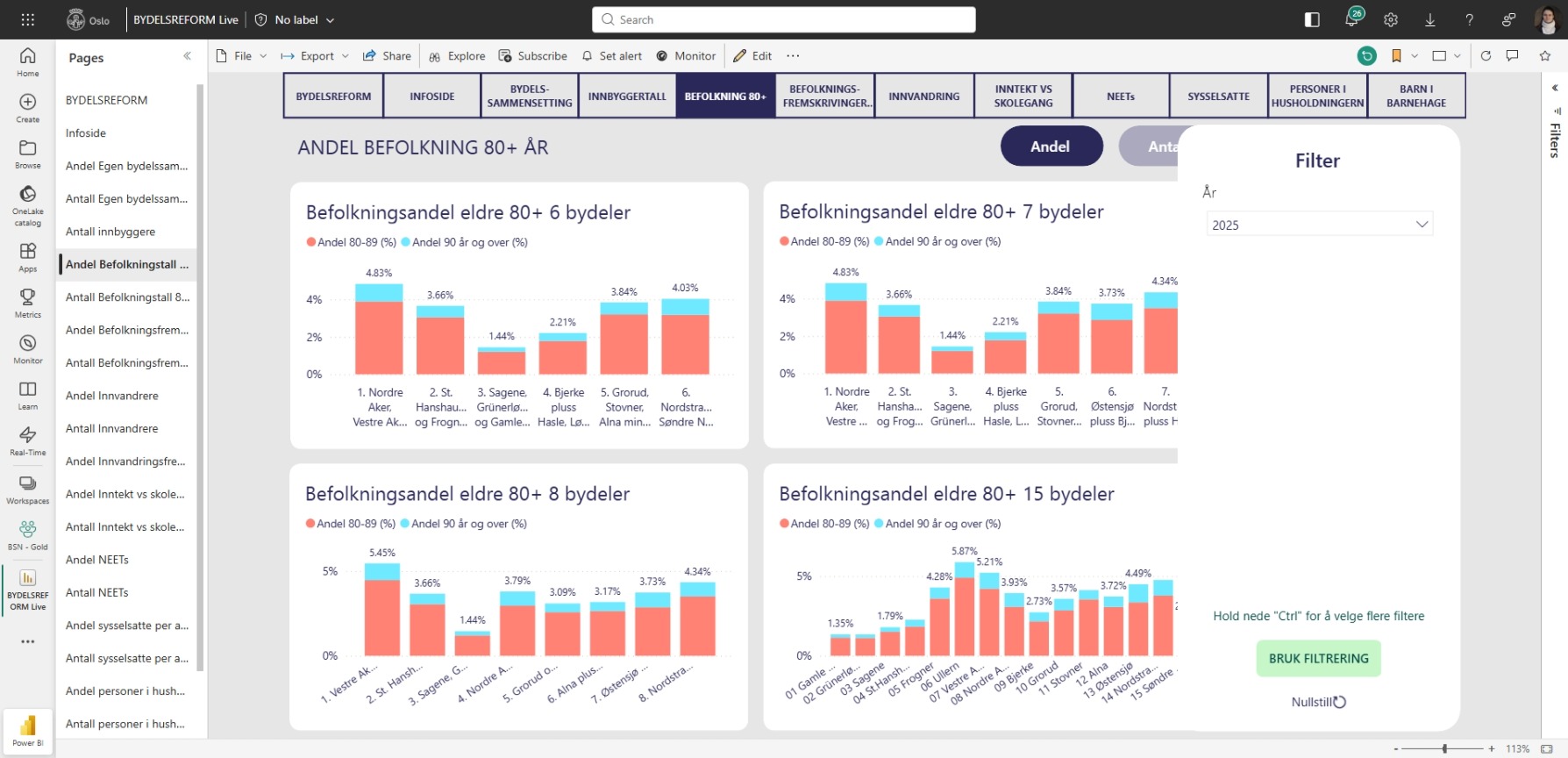Click the Pages pane scrollbar

point(200,377)
